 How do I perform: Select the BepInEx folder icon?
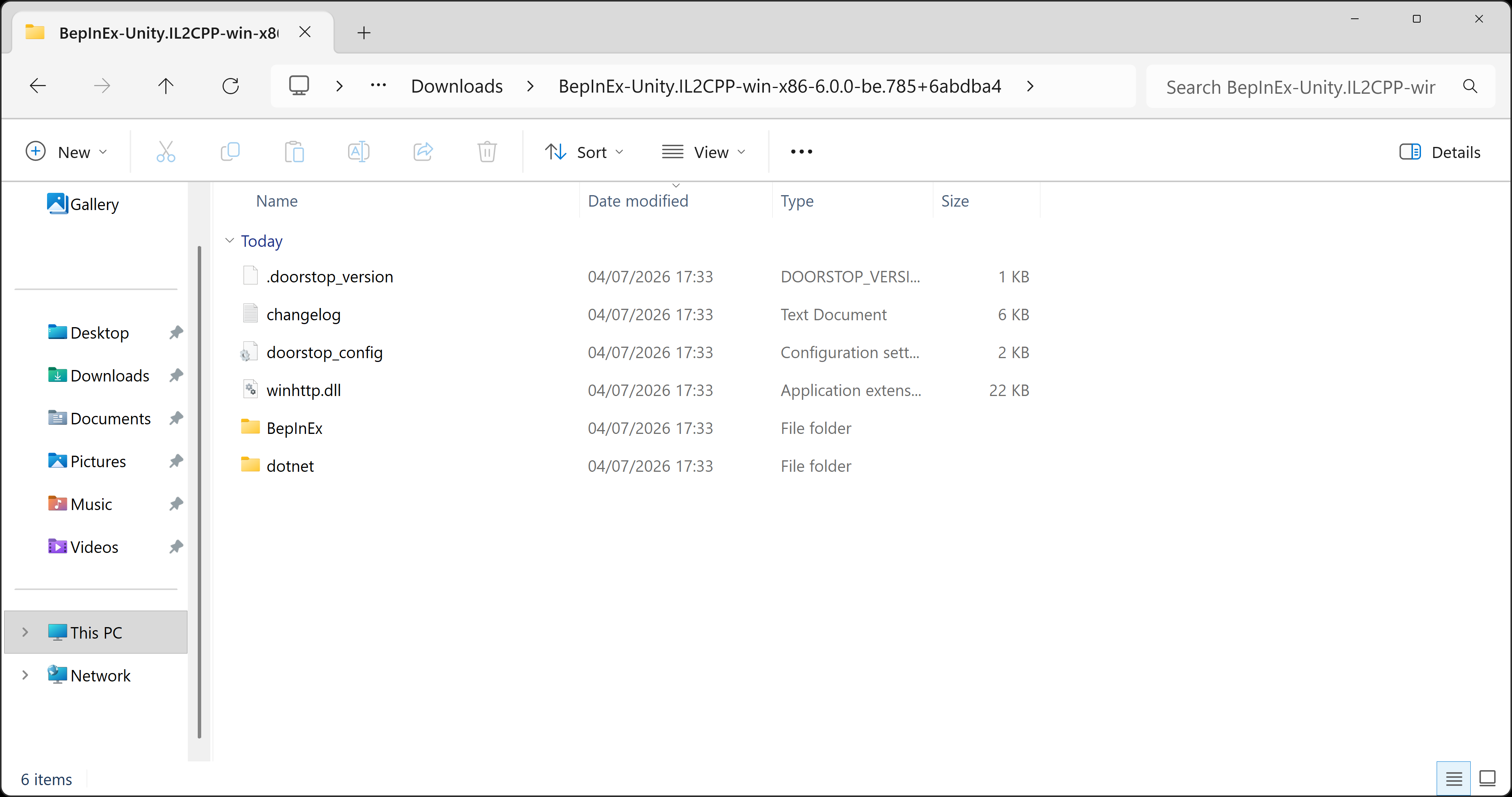[251, 427]
